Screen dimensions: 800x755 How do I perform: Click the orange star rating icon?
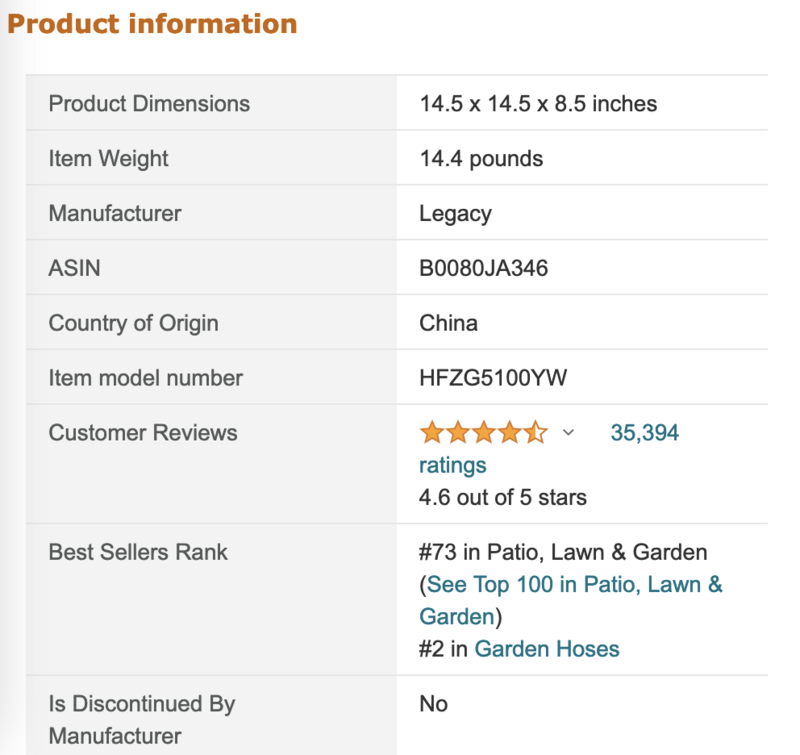coord(483,433)
